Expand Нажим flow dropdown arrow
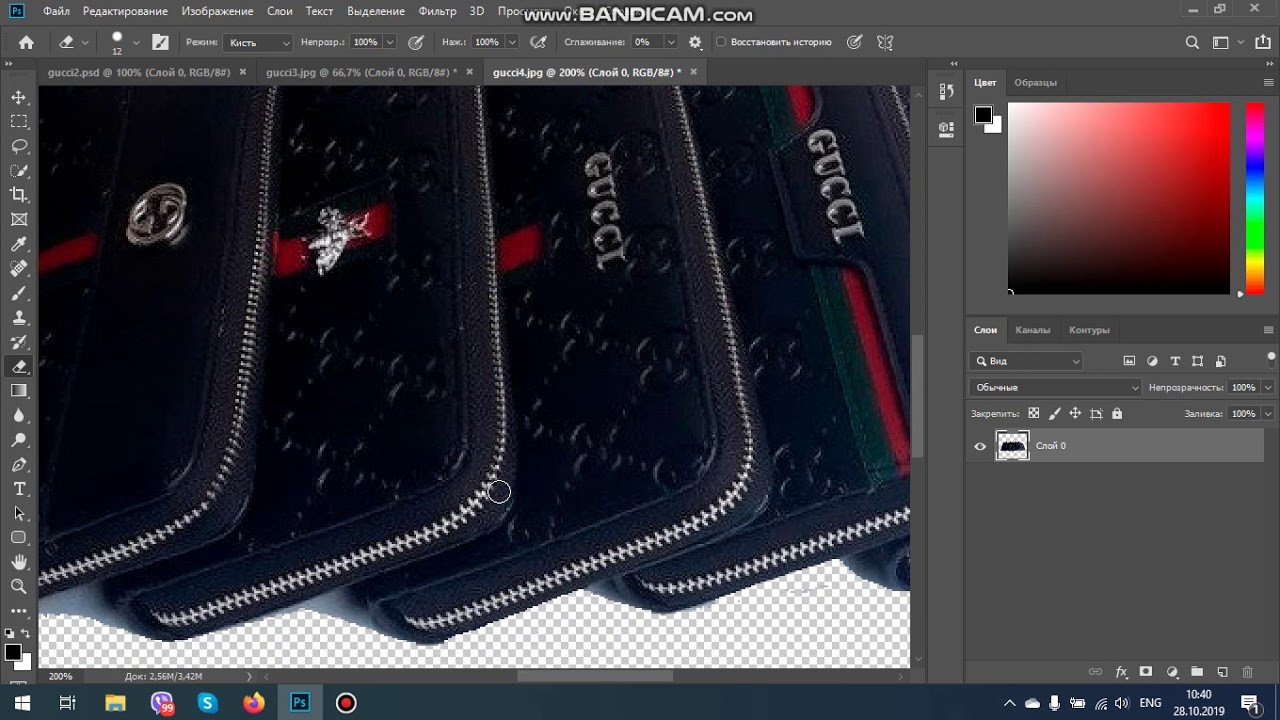 [x=511, y=42]
